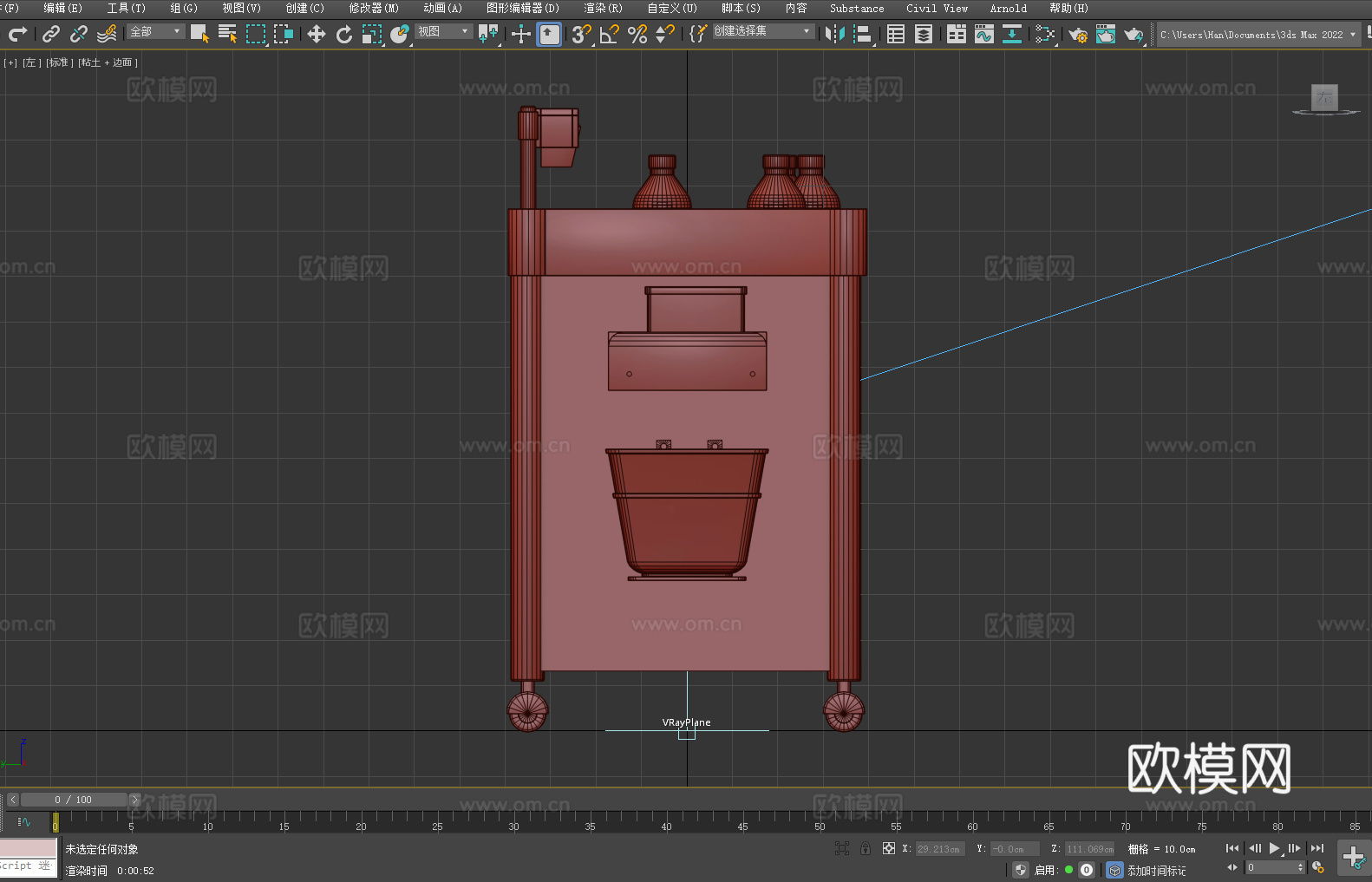Choose Rectangular Selection Region tool
The height and width of the screenshot is (882, 1372).
[256, 34]
